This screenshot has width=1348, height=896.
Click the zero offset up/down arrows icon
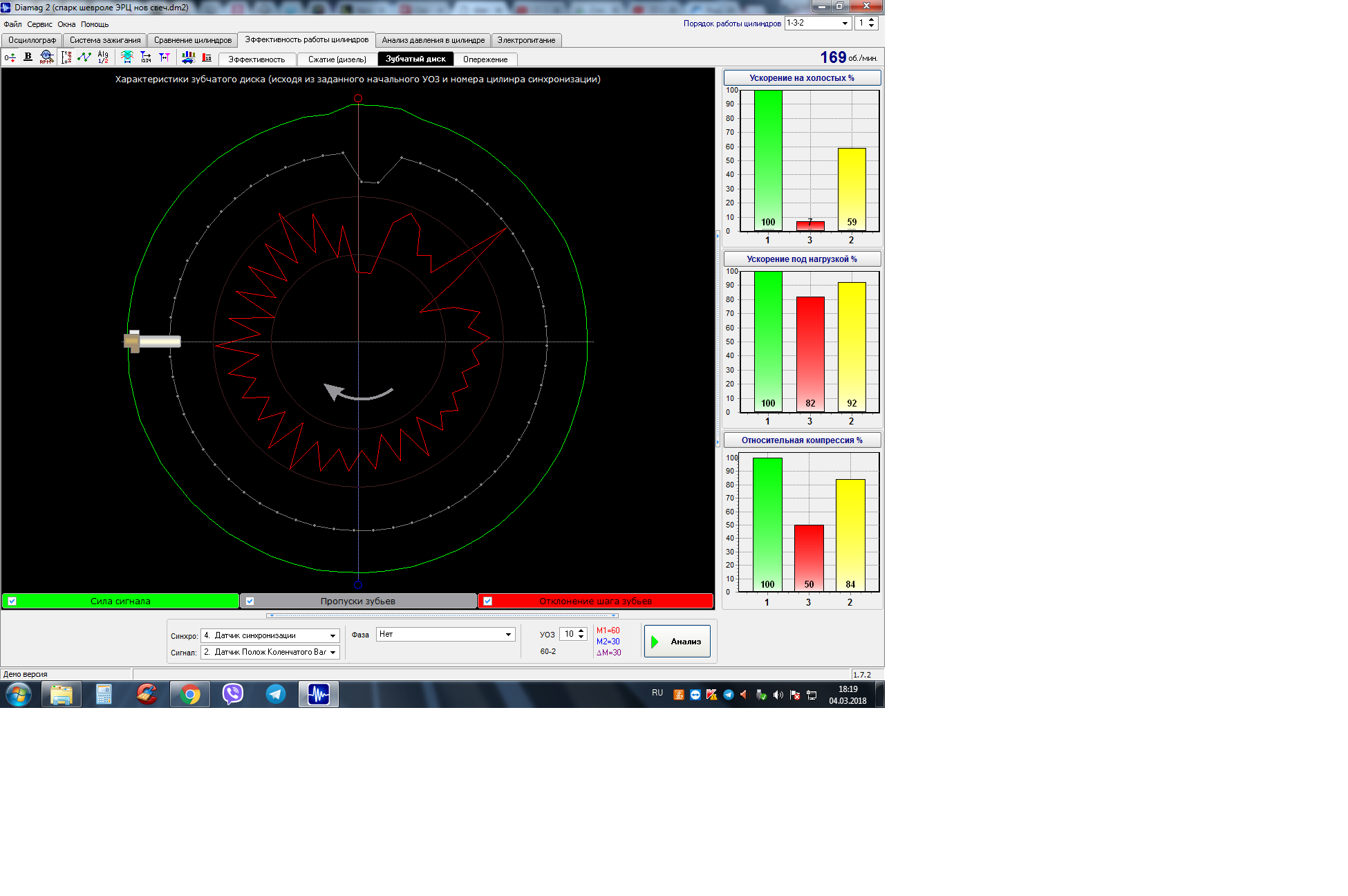[10, 57]
